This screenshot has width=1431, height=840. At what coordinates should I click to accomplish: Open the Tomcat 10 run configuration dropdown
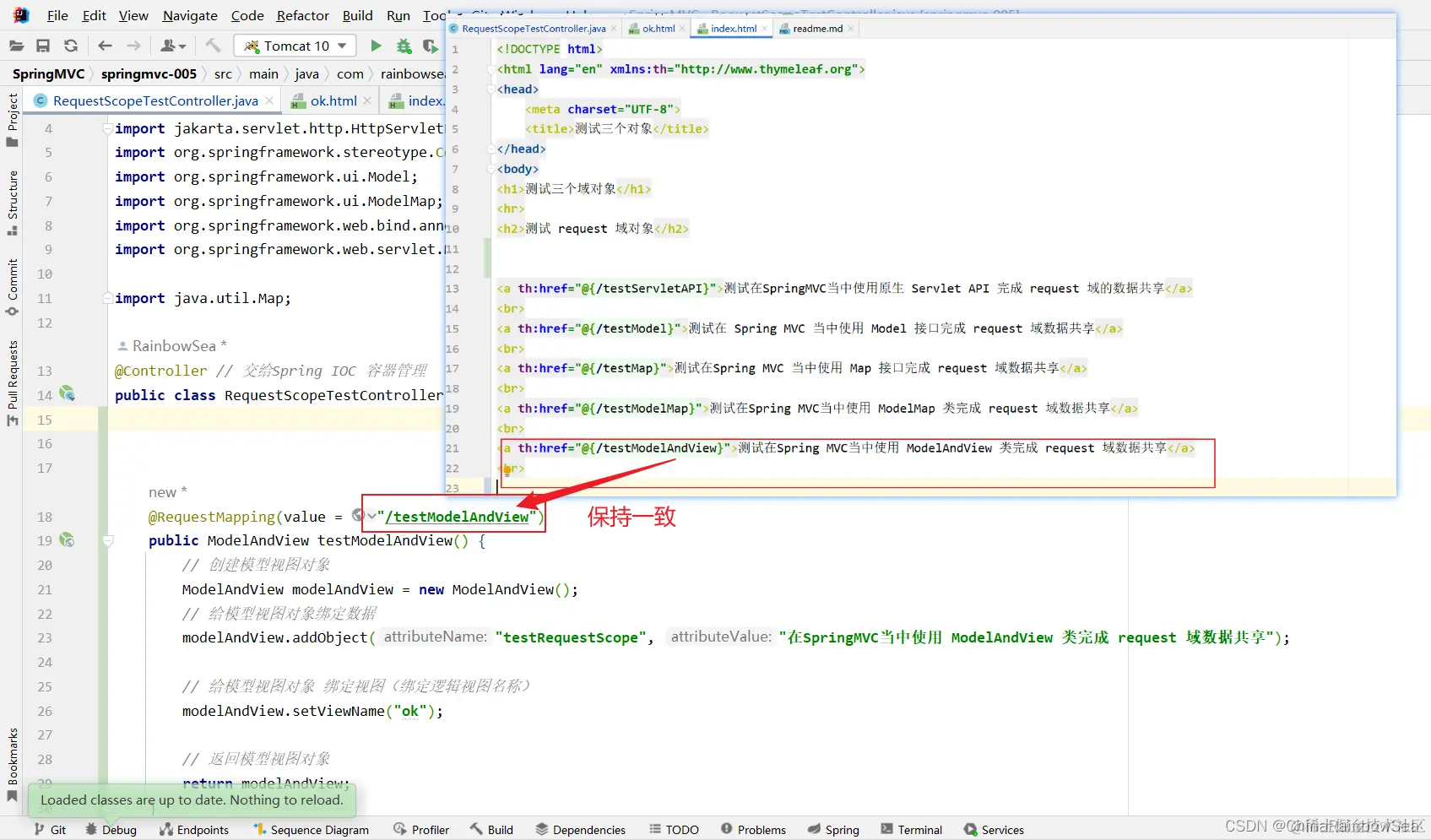295,46
